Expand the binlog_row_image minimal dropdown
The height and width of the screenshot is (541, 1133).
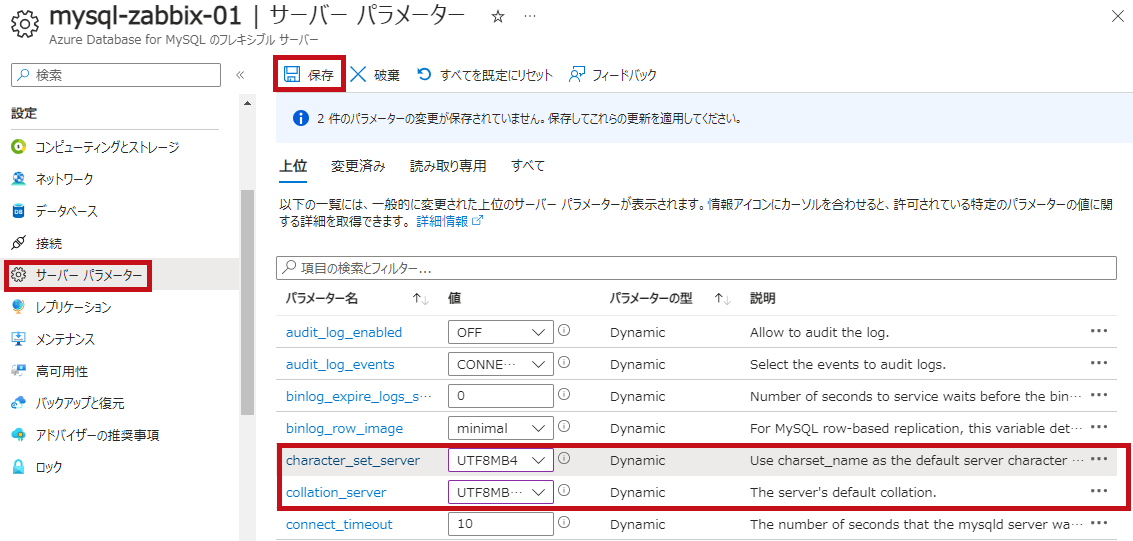(x=501, y=428)
